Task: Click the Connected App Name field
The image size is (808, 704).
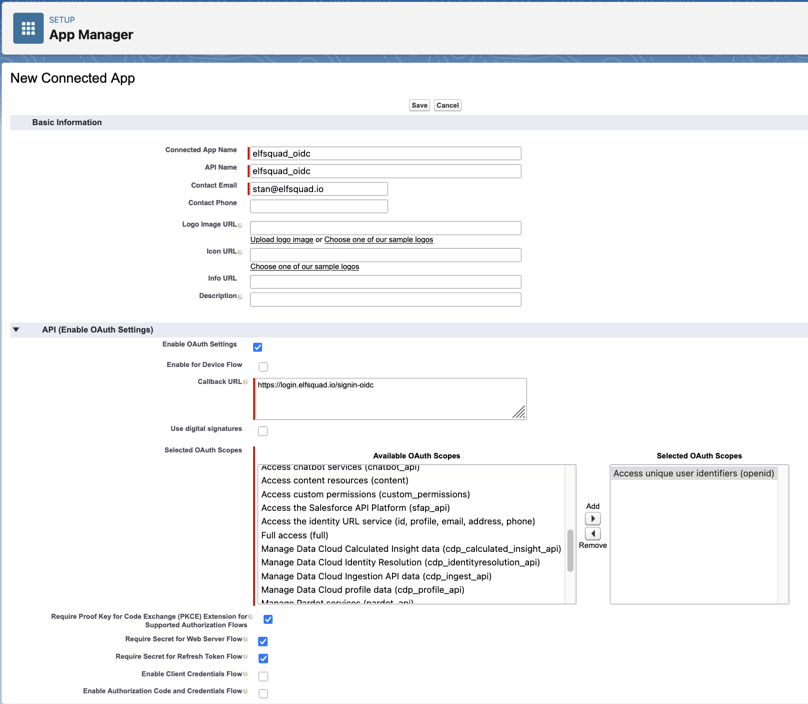Action: point(385,154)
